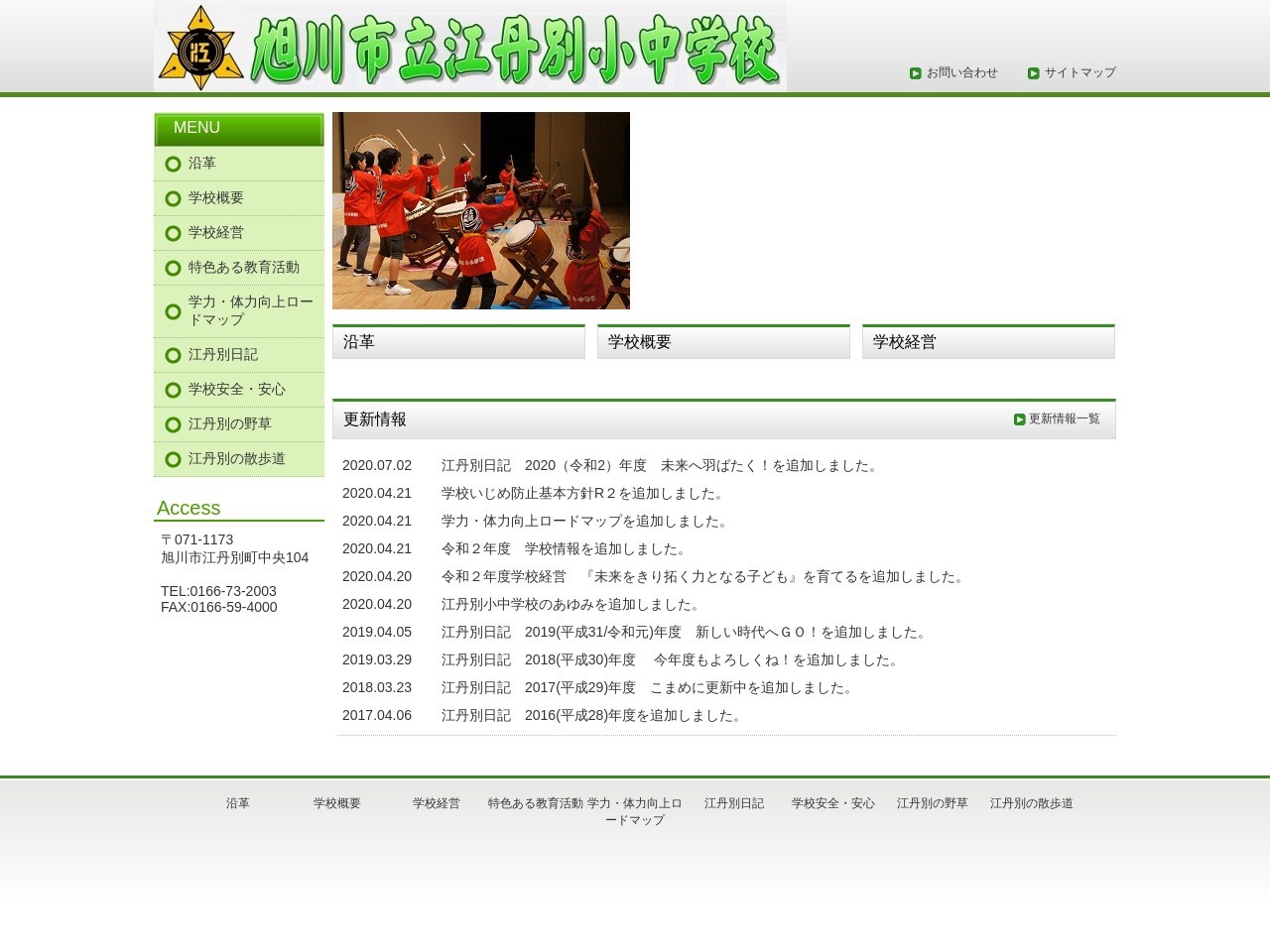Click the green arrow icon beside お問い合わせ
Image resolution: width=1270 pixels, height=952 pixels.
pyautogui.click(x=916, y=73)
